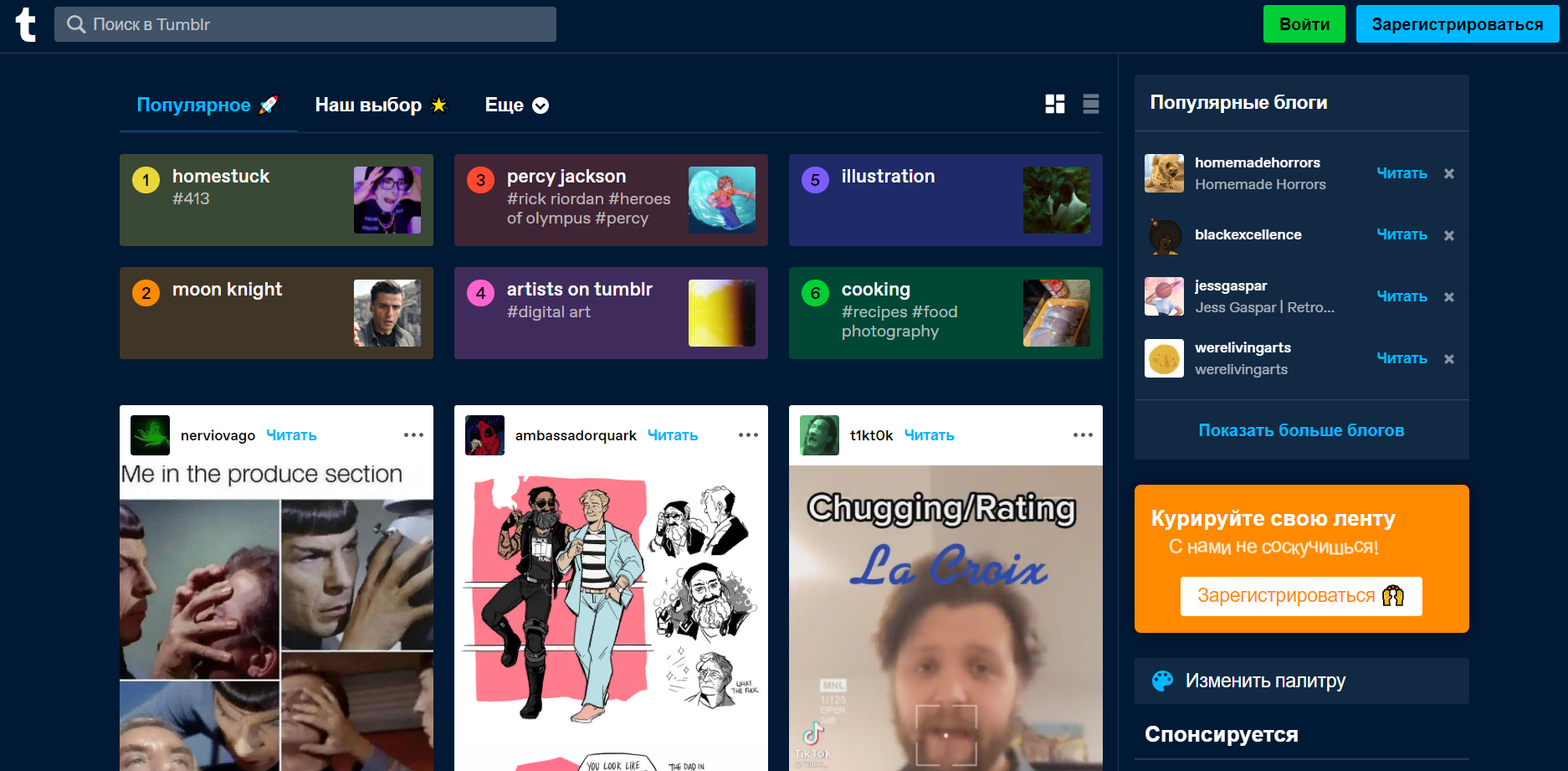Play the Chugging/Rating La Croix video

tap(945, 619)
